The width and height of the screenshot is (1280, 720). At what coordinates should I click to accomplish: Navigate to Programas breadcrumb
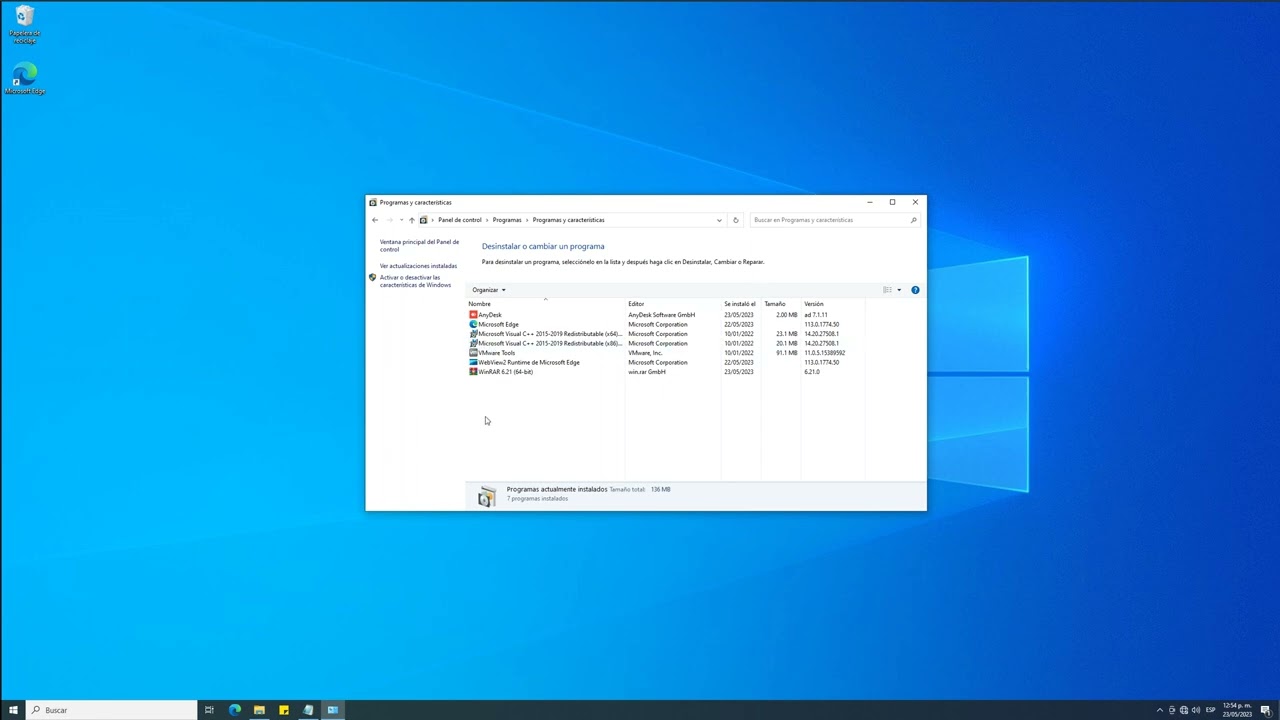click(507, 220)
